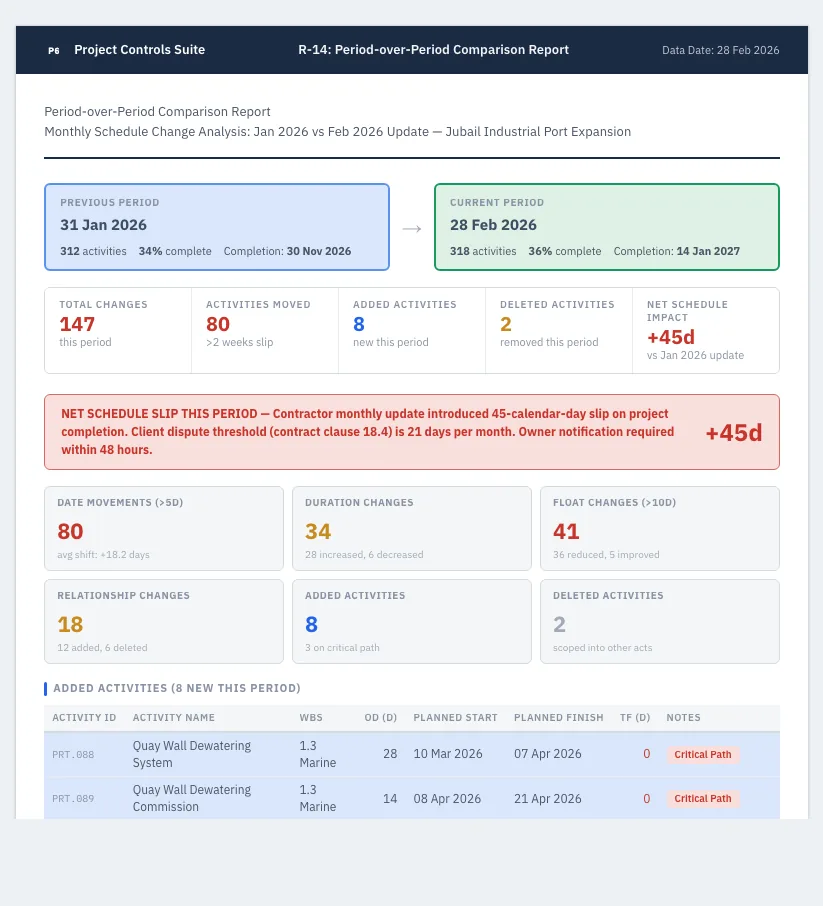Open the Added Activities card with 3 on critical path
823x906 pixels.
click(x=412, y=622)
